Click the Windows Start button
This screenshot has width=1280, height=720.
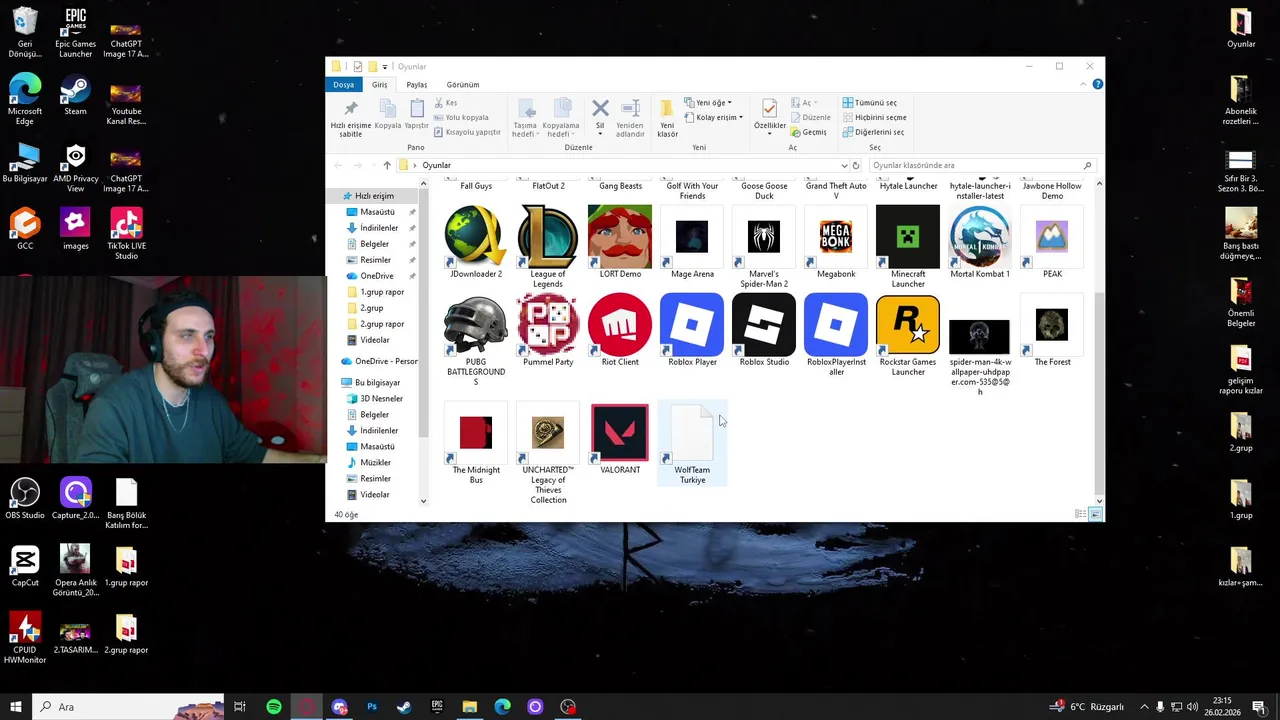15,707
